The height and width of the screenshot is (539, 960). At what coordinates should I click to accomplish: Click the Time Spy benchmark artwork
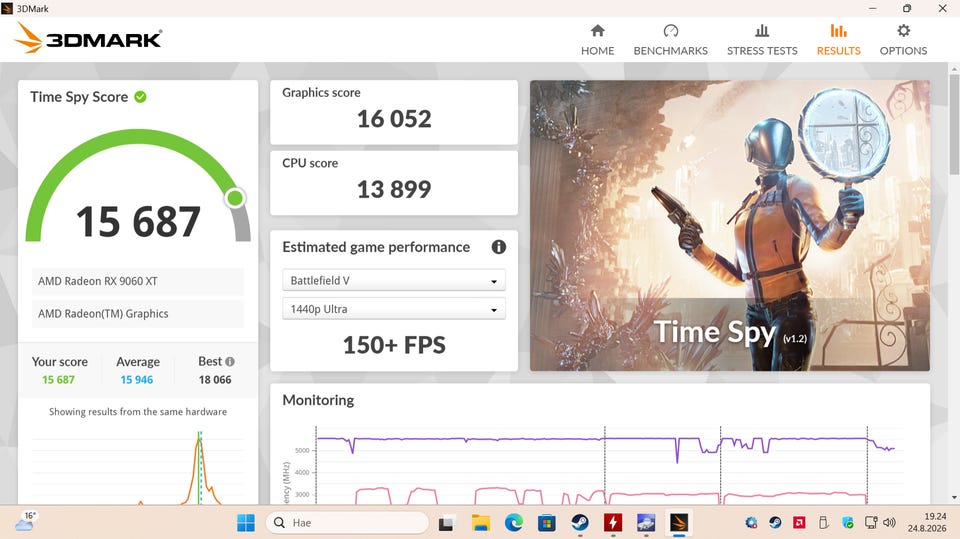pyautogui.click(x=730, y=225)
